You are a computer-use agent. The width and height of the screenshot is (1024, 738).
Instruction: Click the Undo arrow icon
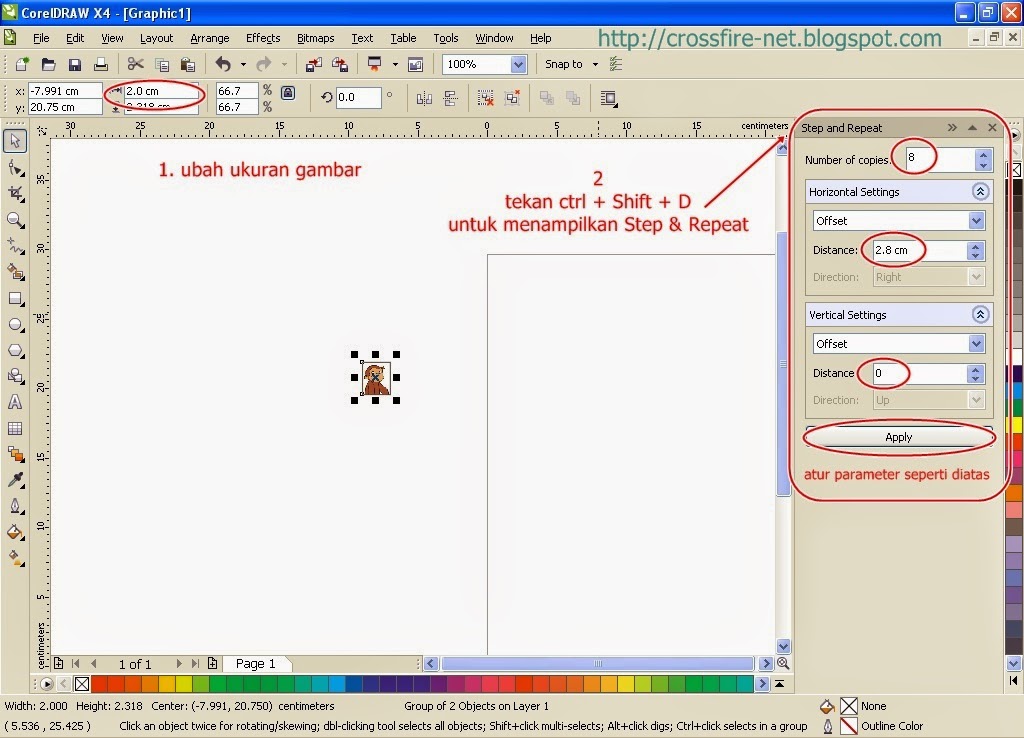click(x=223, y=64)
